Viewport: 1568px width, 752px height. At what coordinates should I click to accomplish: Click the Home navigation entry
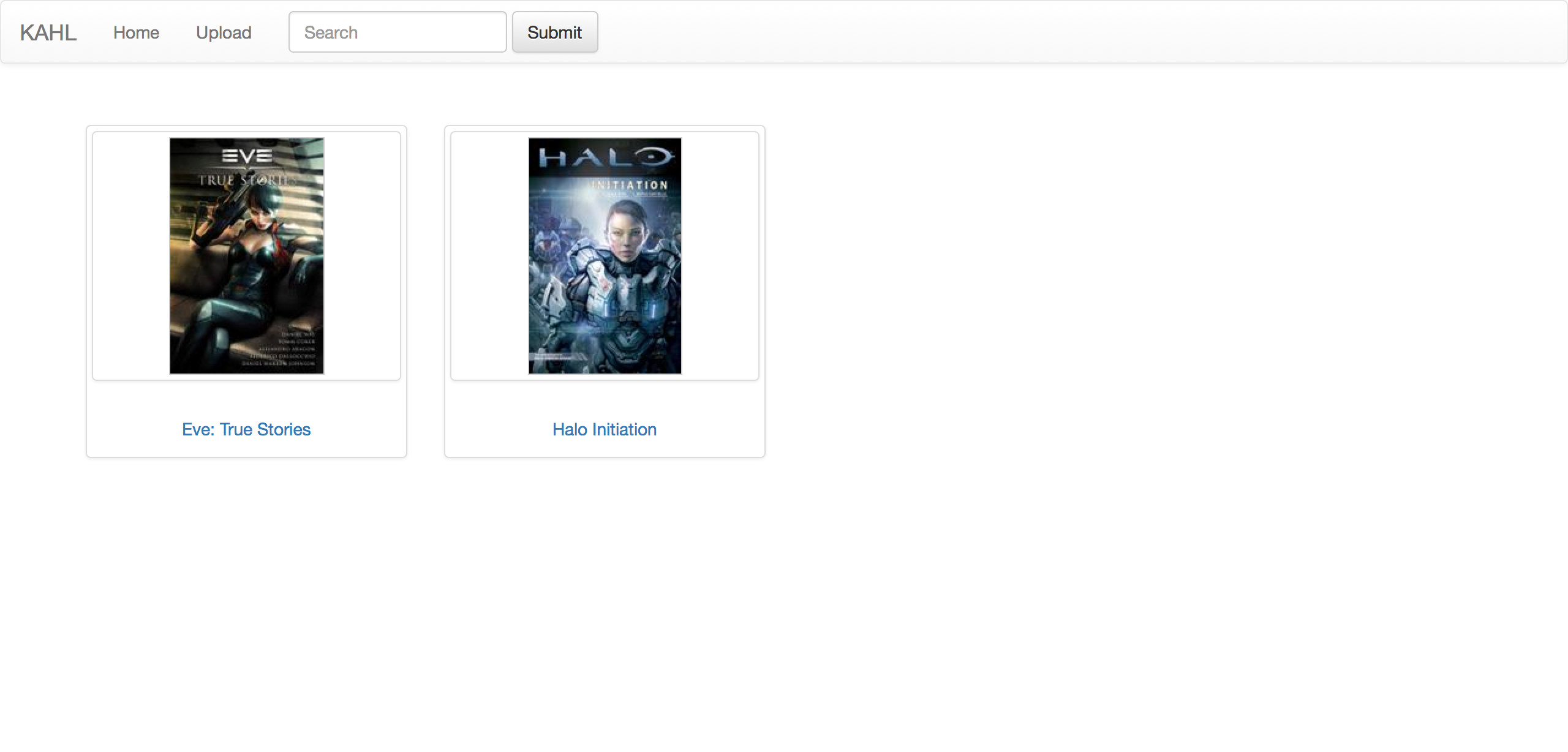point(135,32)
